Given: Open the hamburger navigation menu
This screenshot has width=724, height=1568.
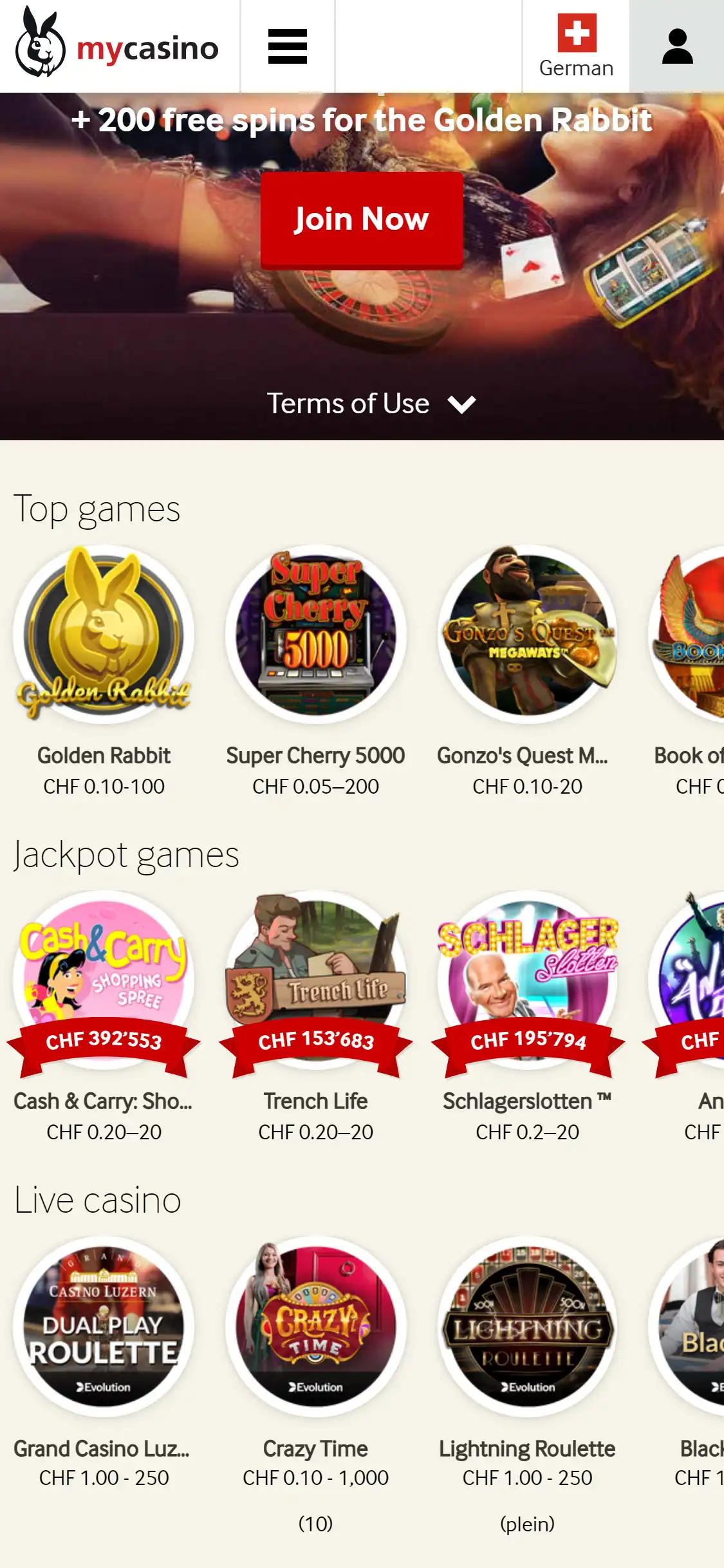Looking at the screenshot, I should pyautogui.click(x=287, y=46).
